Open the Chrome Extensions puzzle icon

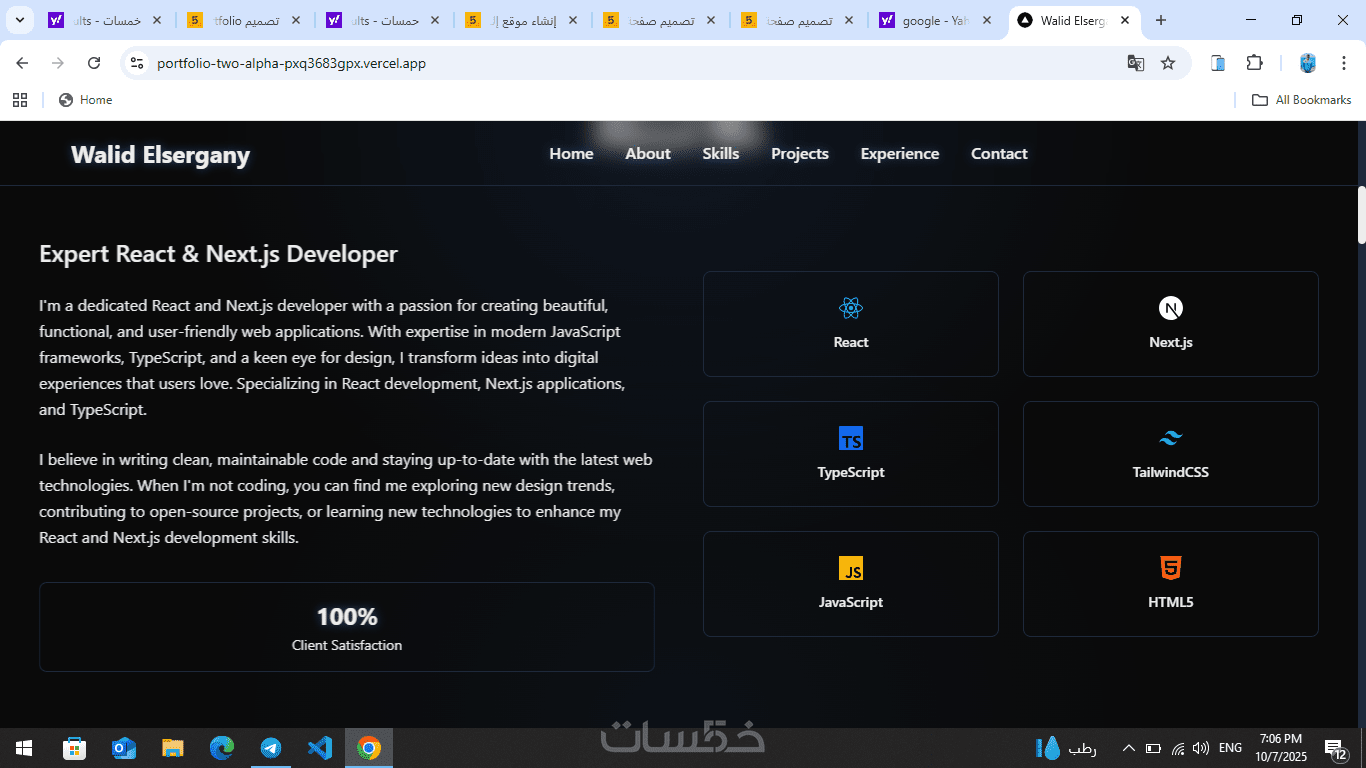click(x=1254, y=63)
